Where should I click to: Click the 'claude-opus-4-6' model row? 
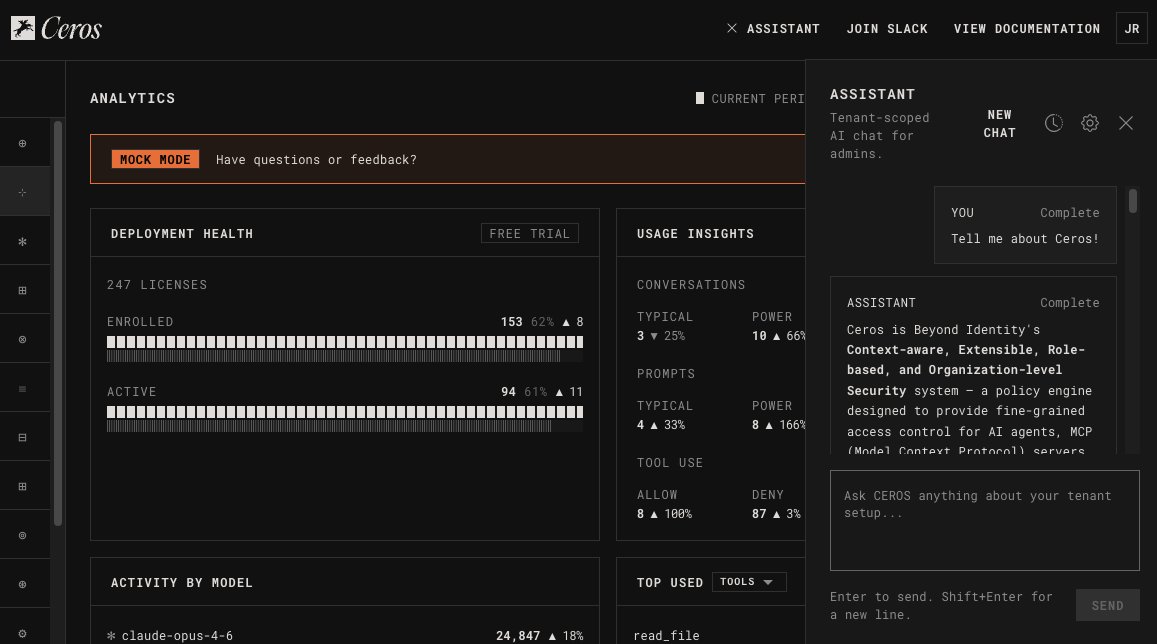345,635
